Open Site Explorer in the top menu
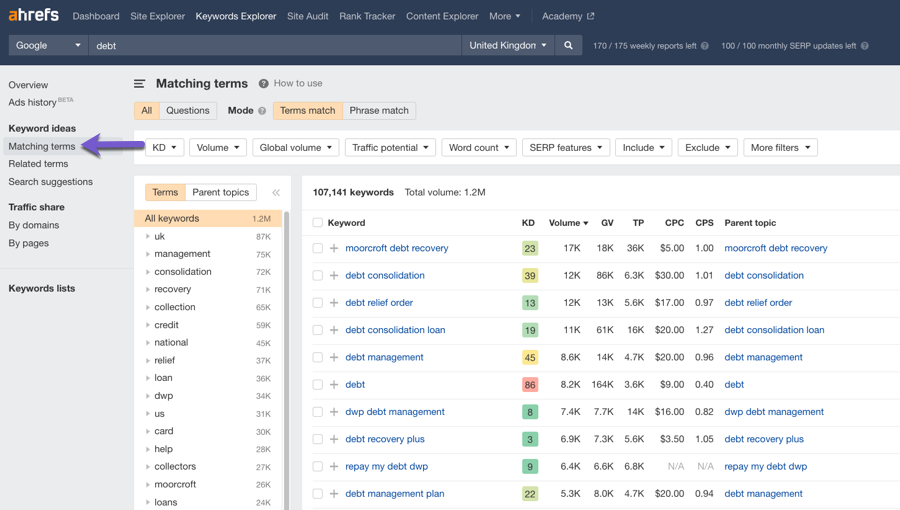The height and width of the screenshot is (510, 900). (157, 16)
